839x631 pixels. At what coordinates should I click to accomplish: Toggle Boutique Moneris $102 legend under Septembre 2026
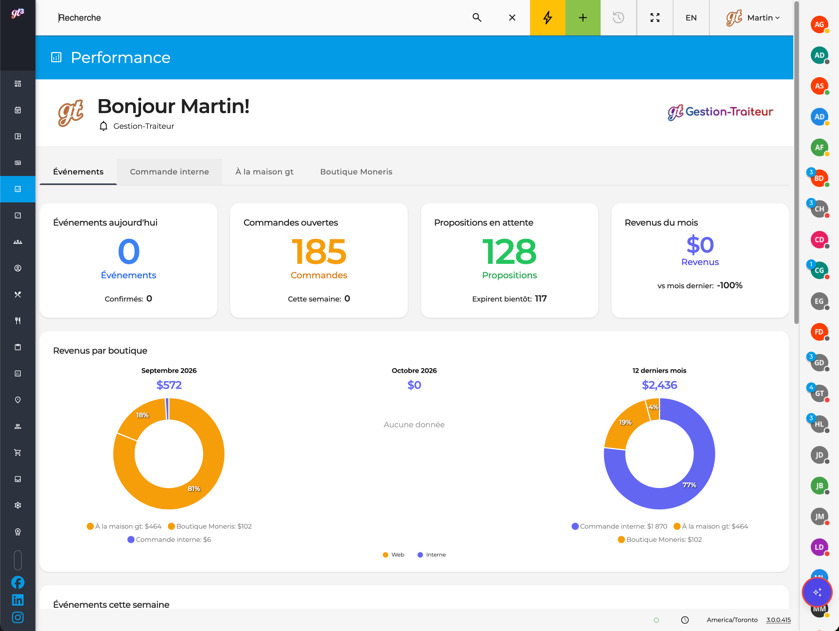coord(210,526)
